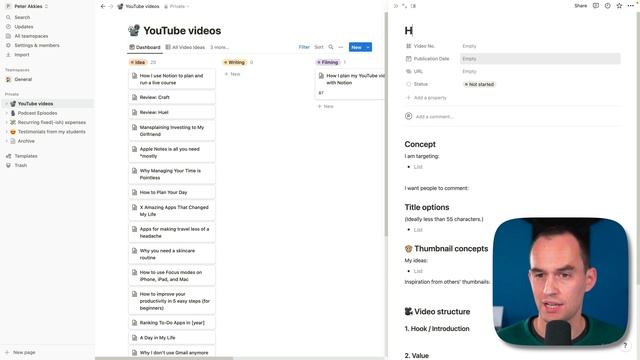Open Search in the sidebar
640x360 pixels.
[x=22, y=17]
